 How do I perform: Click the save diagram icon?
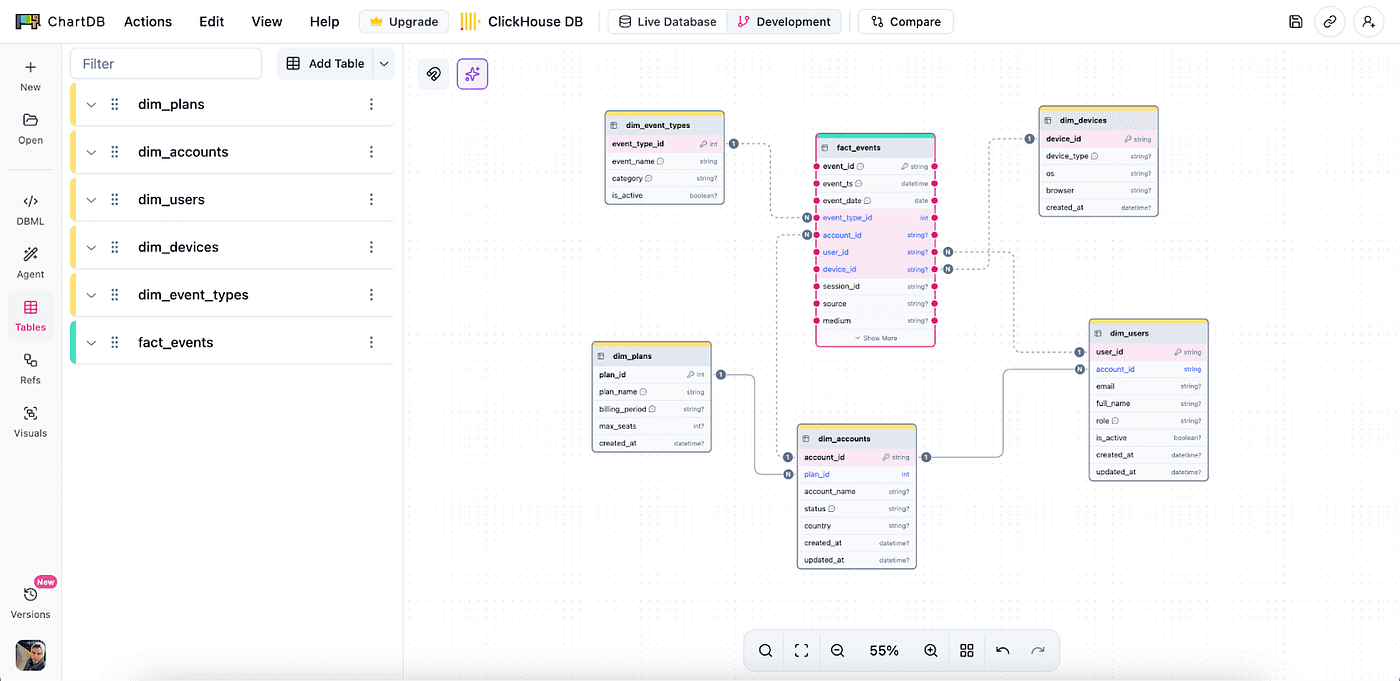click(x=1296, y=21)
